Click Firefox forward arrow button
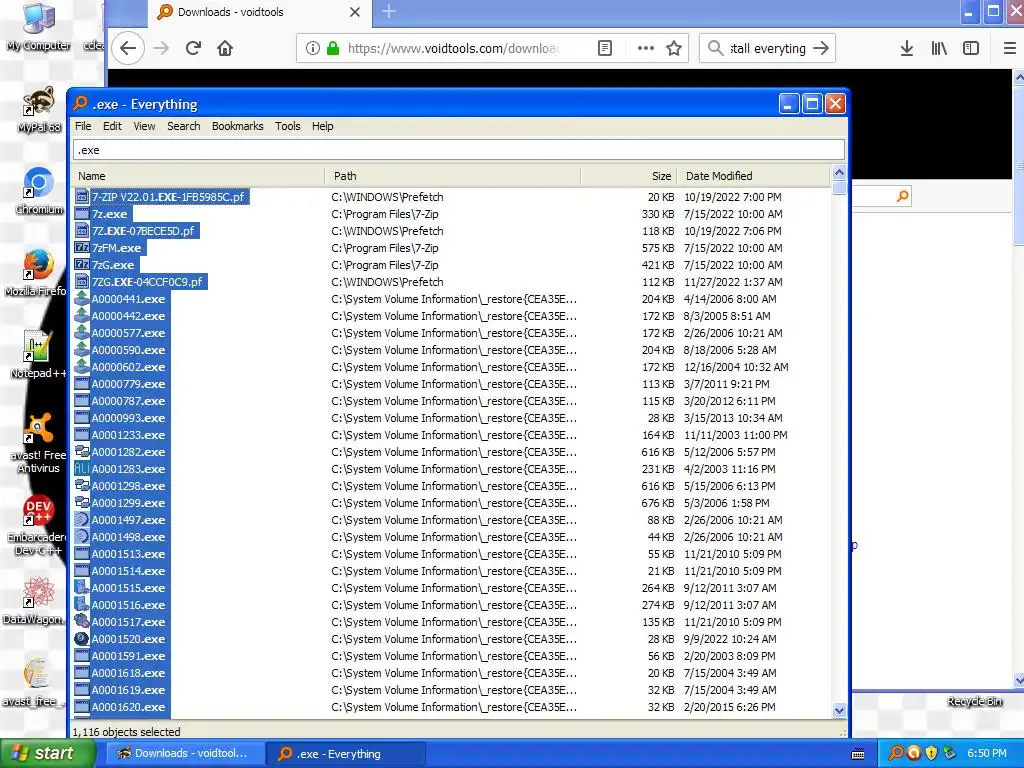1024x768 pixels. click(161, 48)
